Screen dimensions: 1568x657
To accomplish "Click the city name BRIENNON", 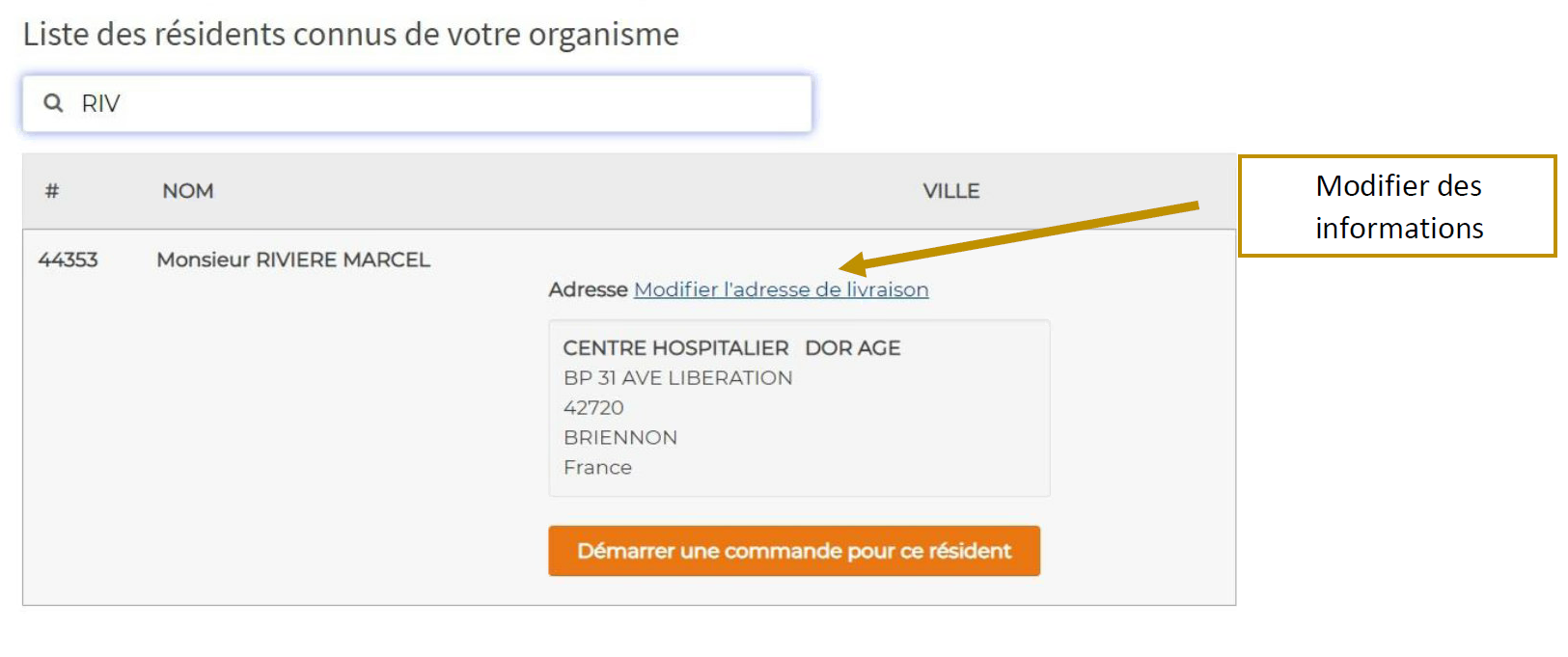I will tap(620, 438).
